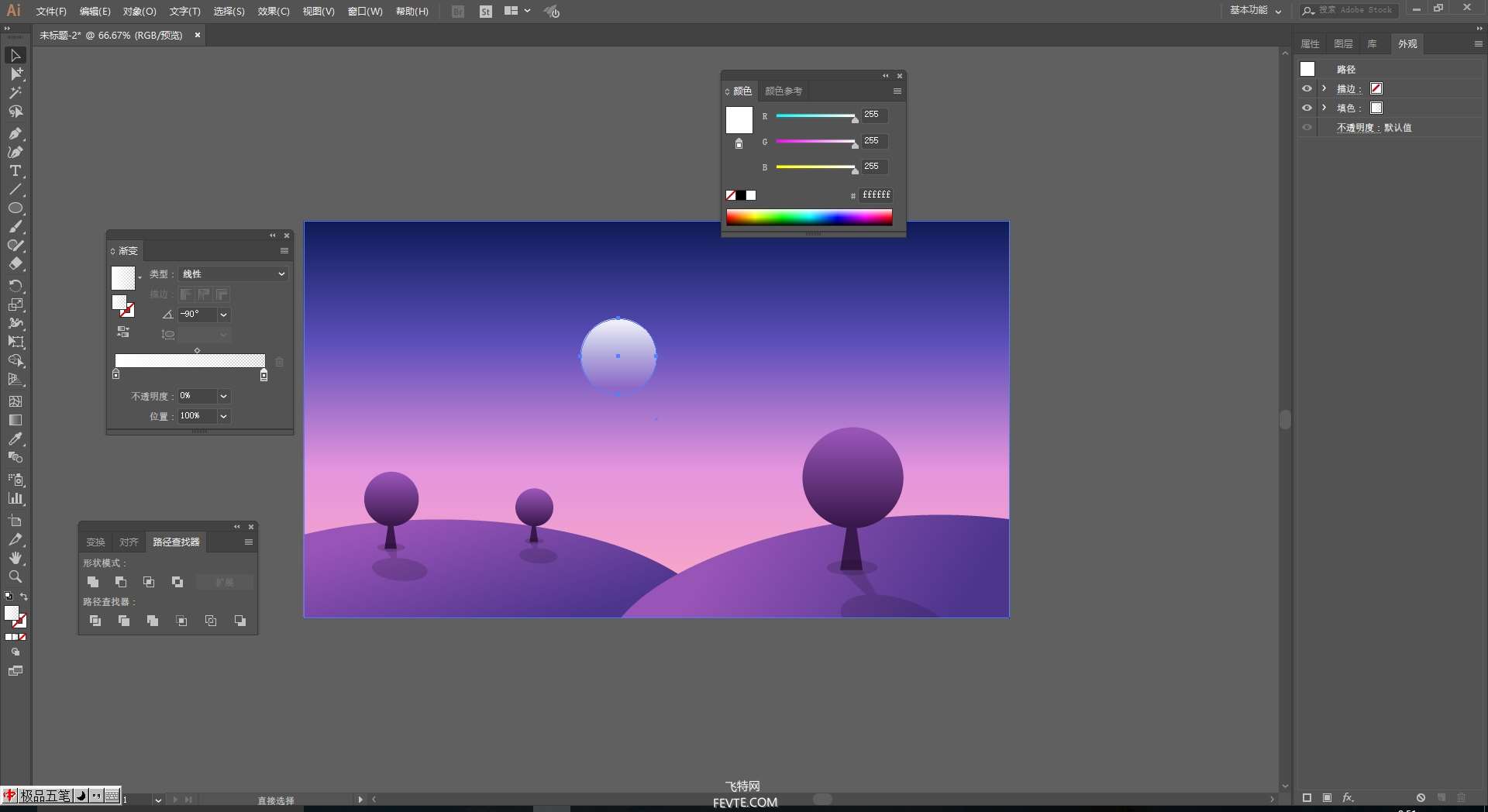Open 位置 100% dropdown arrow

[x=223, y=416]
